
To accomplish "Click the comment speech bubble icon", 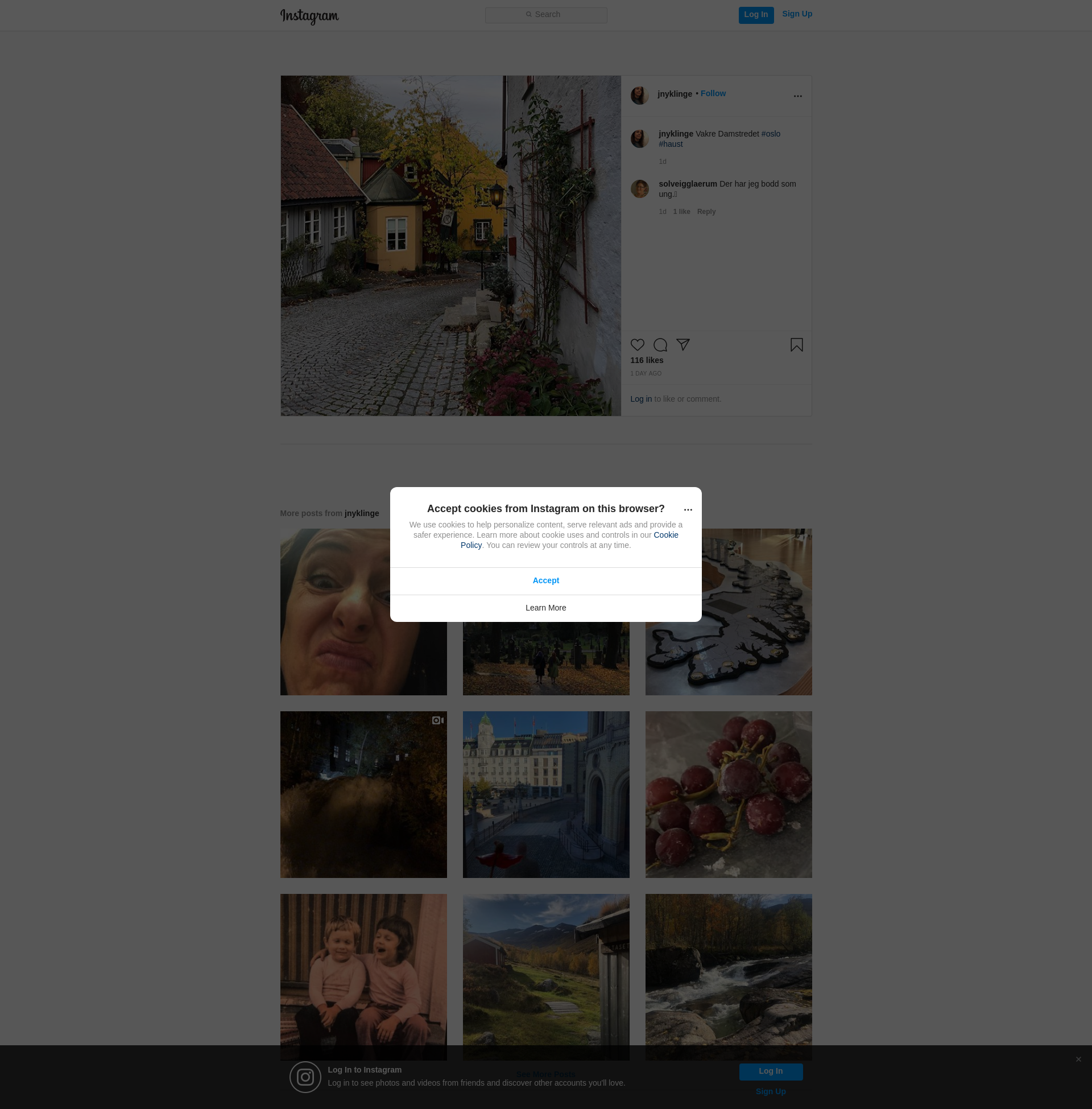I will (x=660, y=345).
